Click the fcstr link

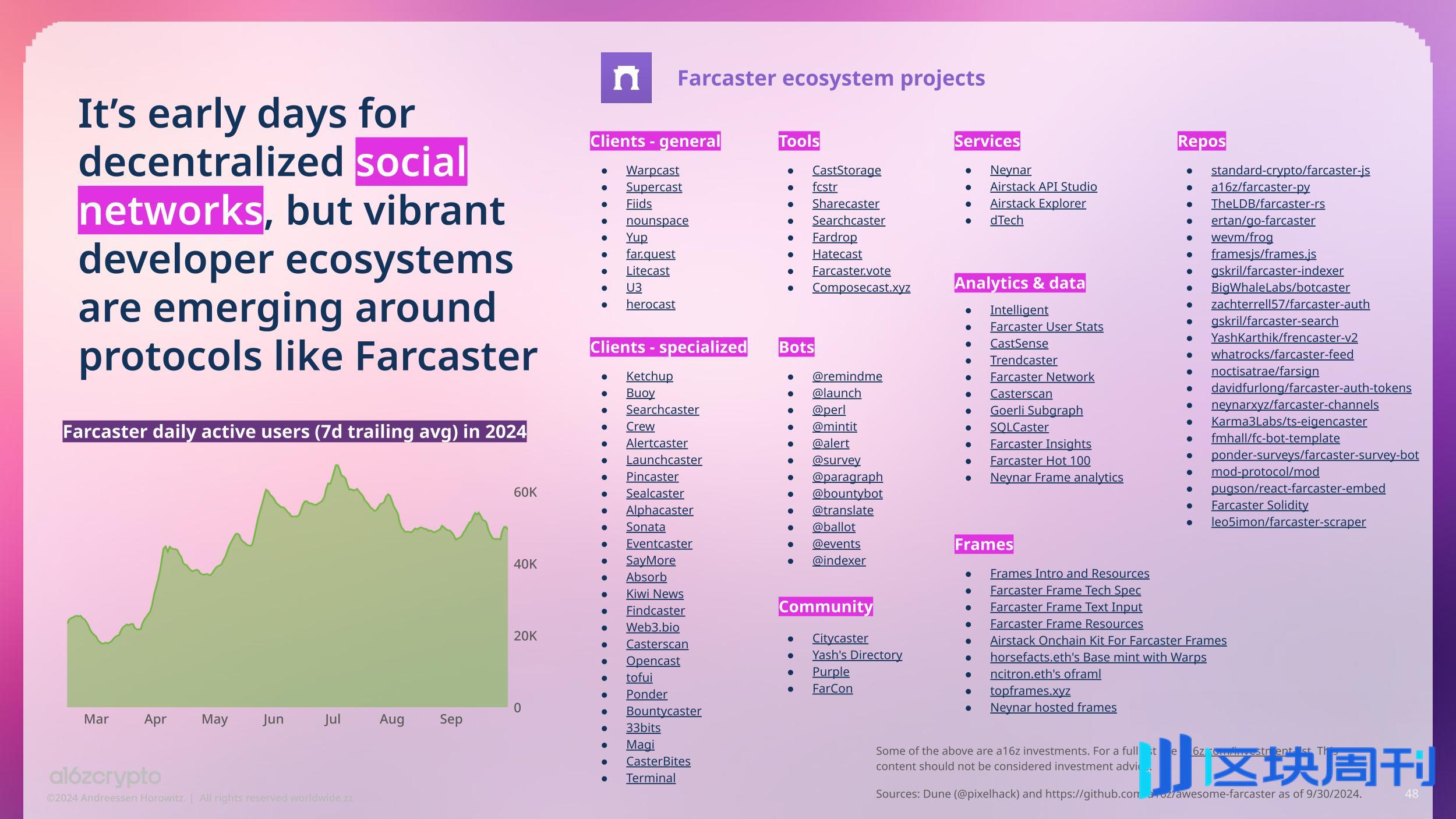coord(825,187)
